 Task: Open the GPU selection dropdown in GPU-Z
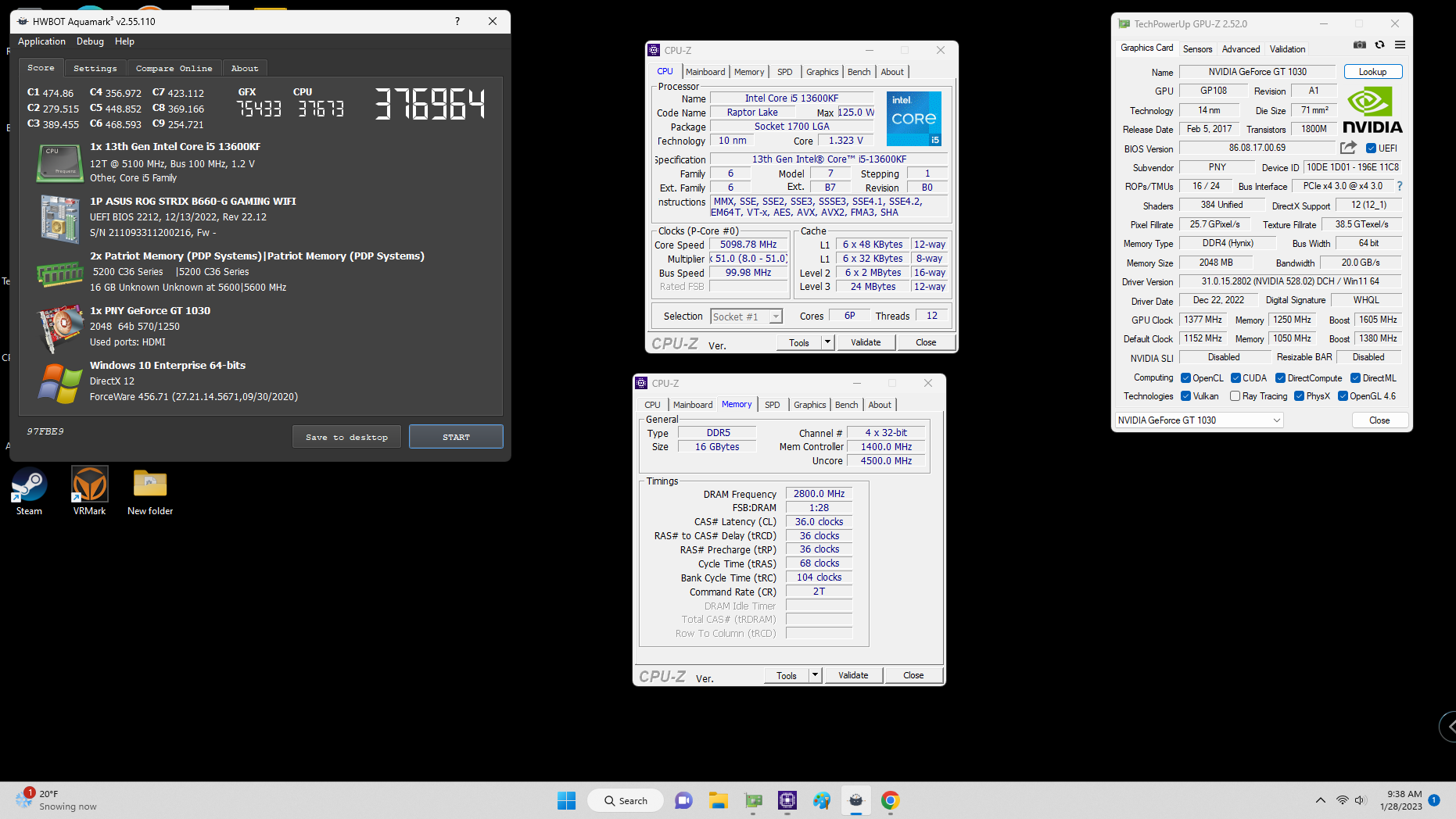coord(1200,420)
